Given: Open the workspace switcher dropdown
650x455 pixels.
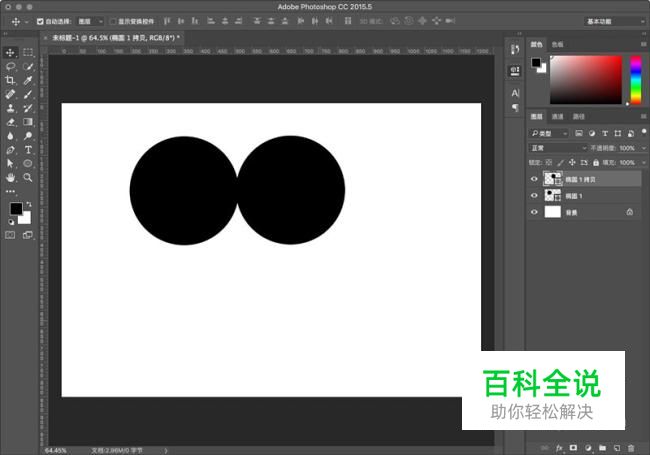Looking at the screenshot, I should pyautogui.click(x=615, y=21).
